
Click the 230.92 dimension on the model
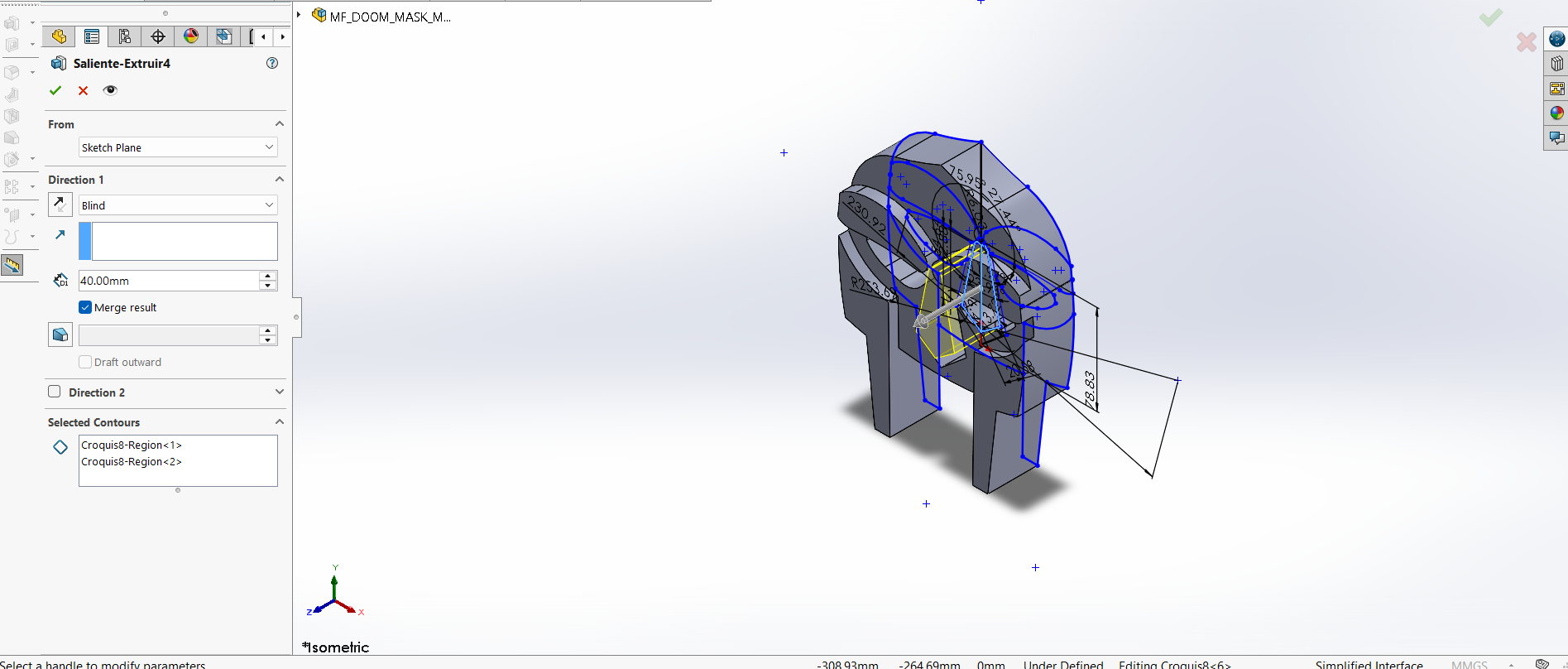pyautogui.click(x=866, y=214)
